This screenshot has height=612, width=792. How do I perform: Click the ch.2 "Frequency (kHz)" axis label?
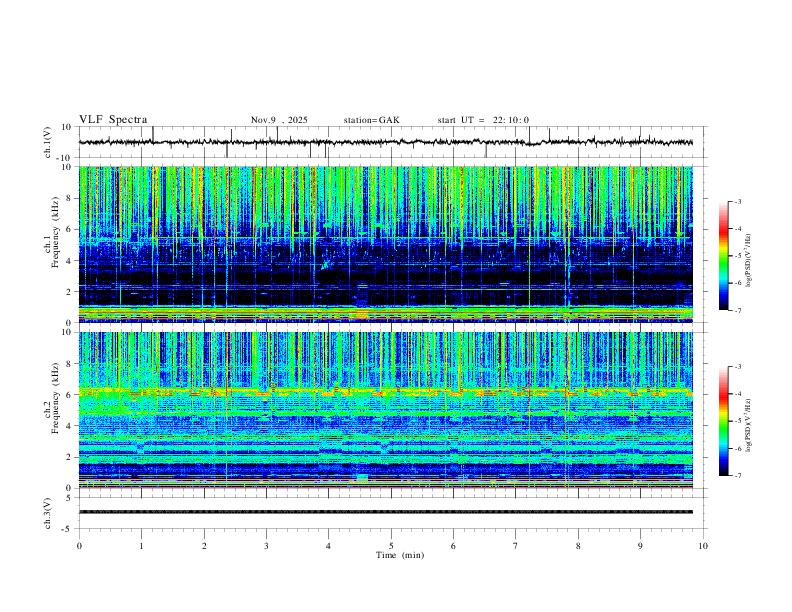click(x=55, y=399)
